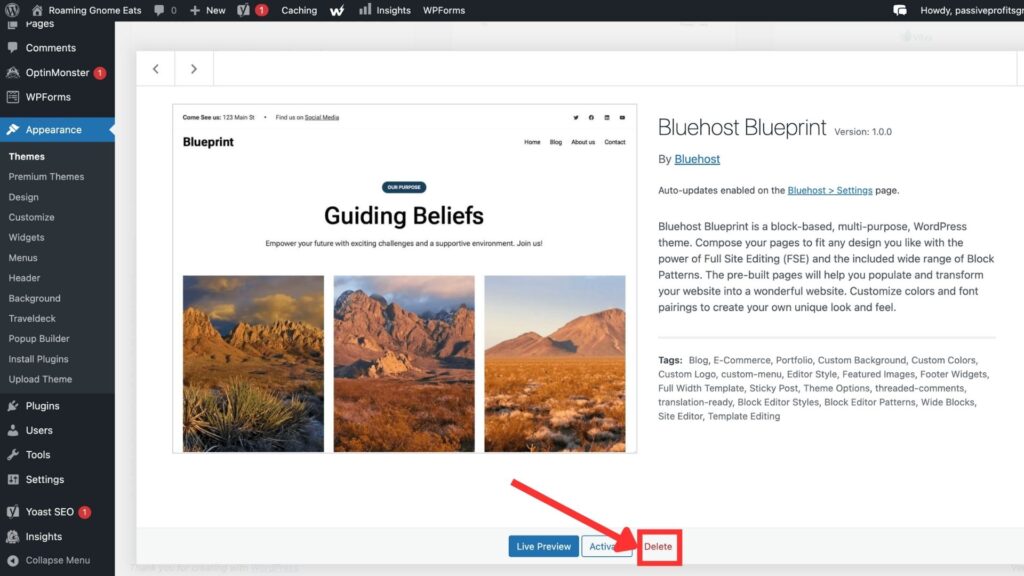Open the Bluehost author link

pyautogui.click(x=697, y=159)
